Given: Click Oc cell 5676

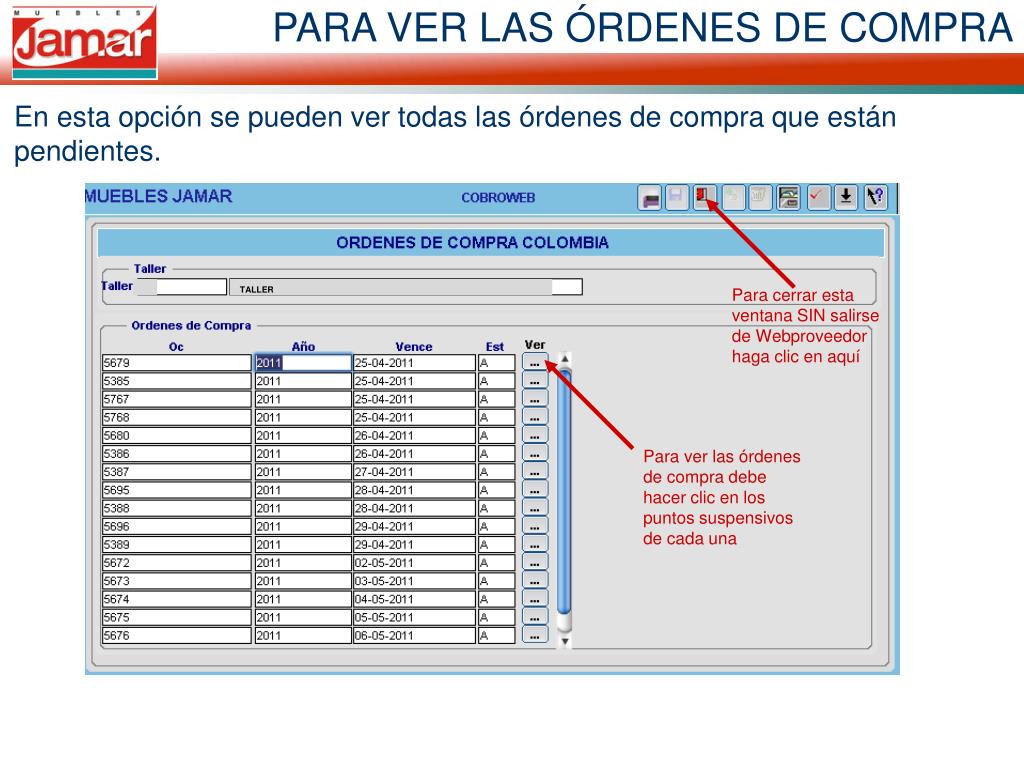Looking at the screenshot, I should coord(176,635).
